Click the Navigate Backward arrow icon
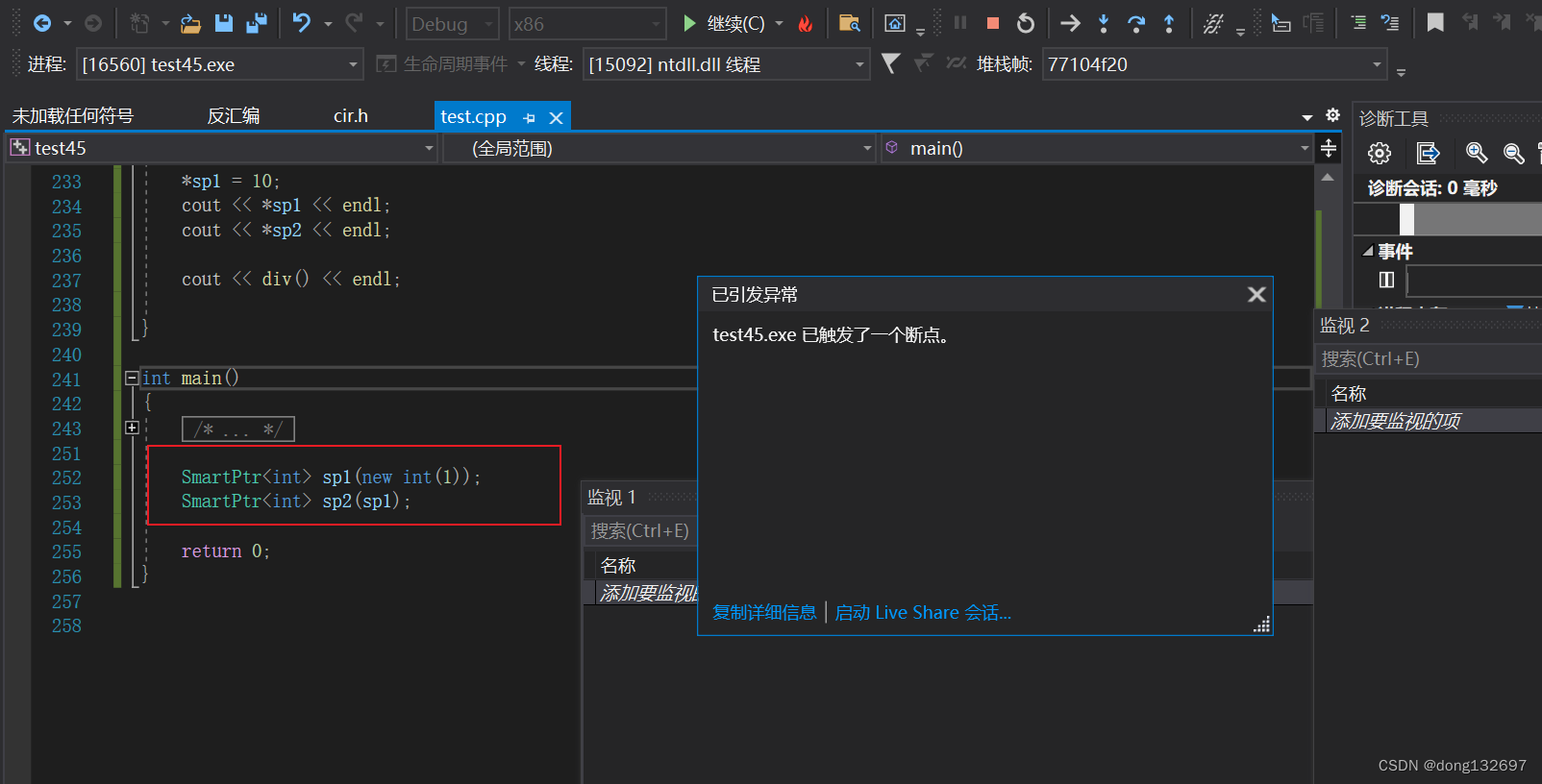Screen dimensions: 1542x784 pos(42,23)
